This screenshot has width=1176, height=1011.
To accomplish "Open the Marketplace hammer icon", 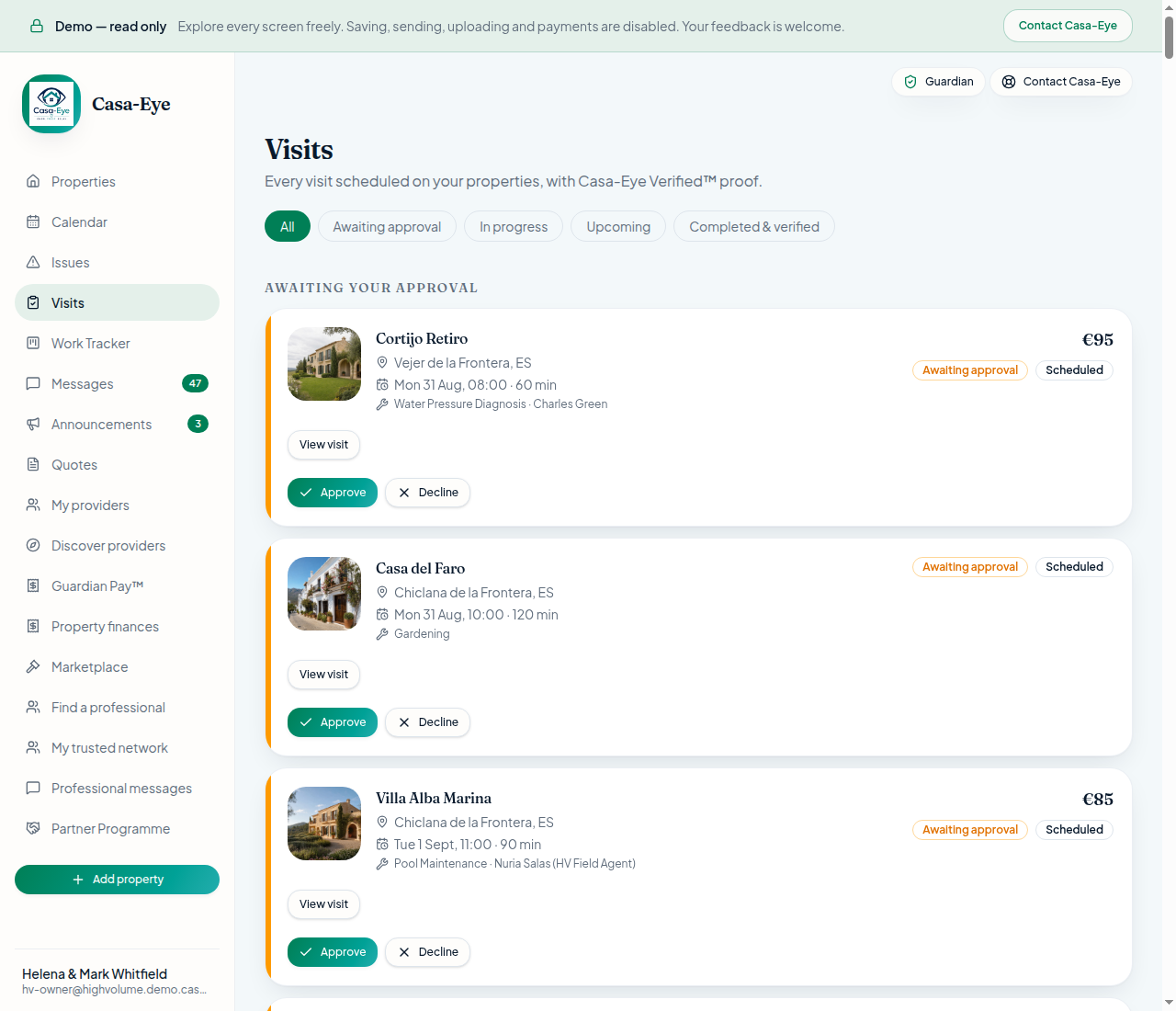I will [33, 666].
